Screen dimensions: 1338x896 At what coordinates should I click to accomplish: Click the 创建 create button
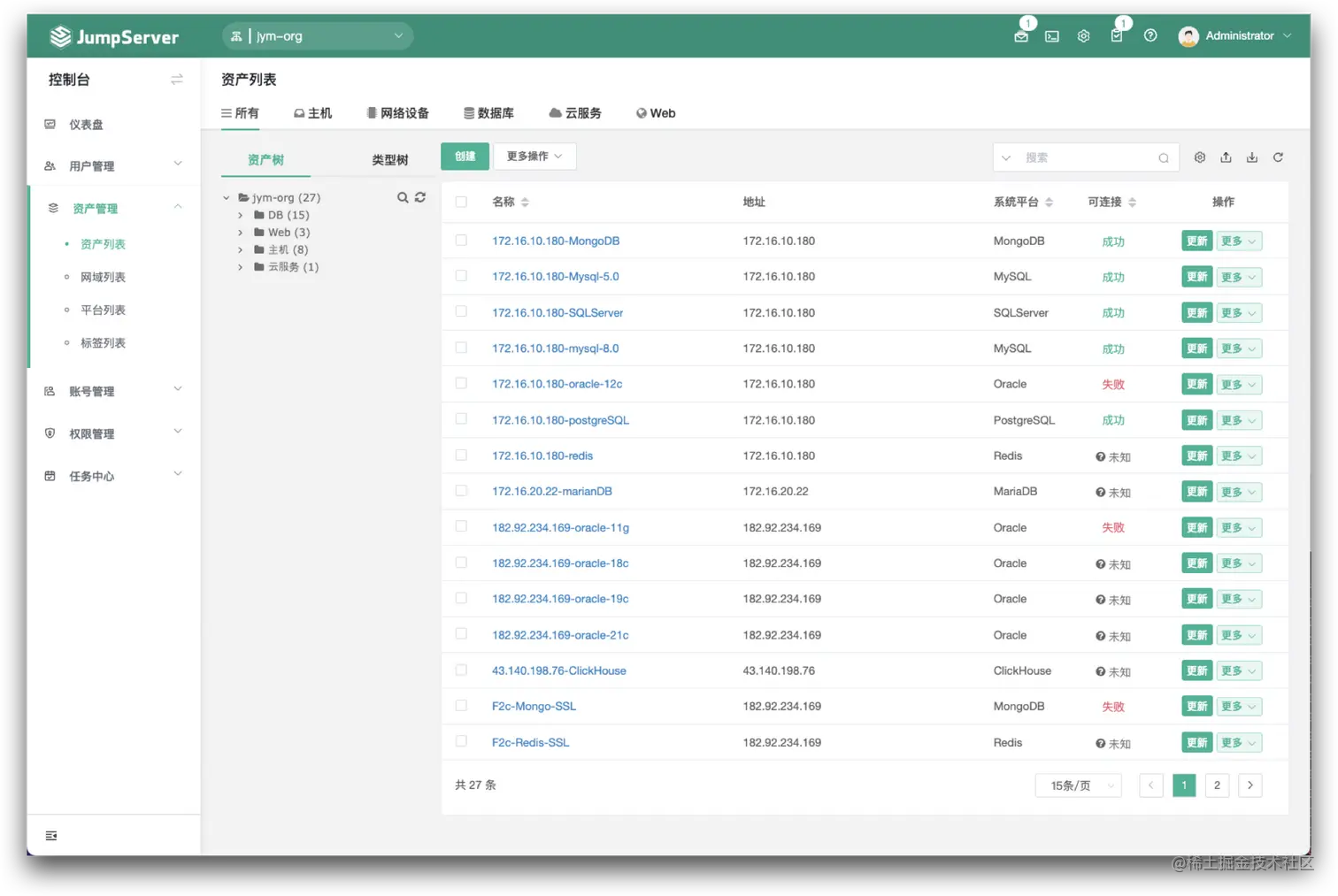coord(465,157)
